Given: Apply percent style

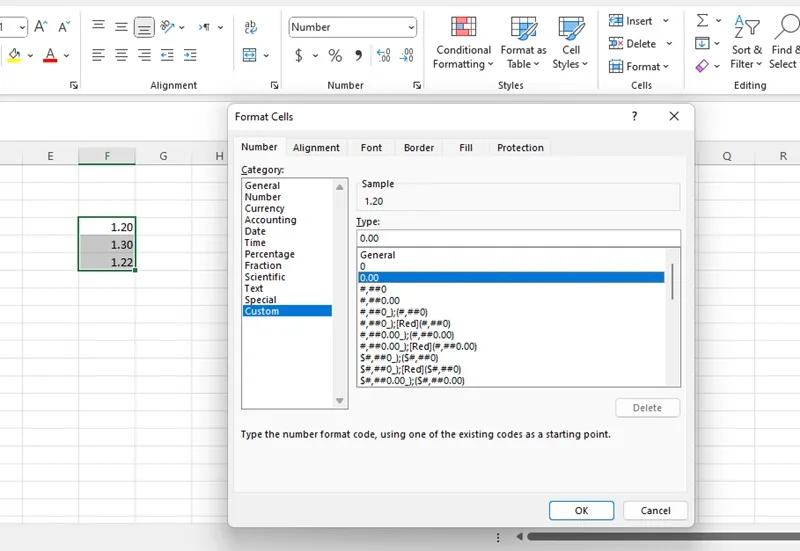Looking at the screenshot, I should (x=335, y=55).
